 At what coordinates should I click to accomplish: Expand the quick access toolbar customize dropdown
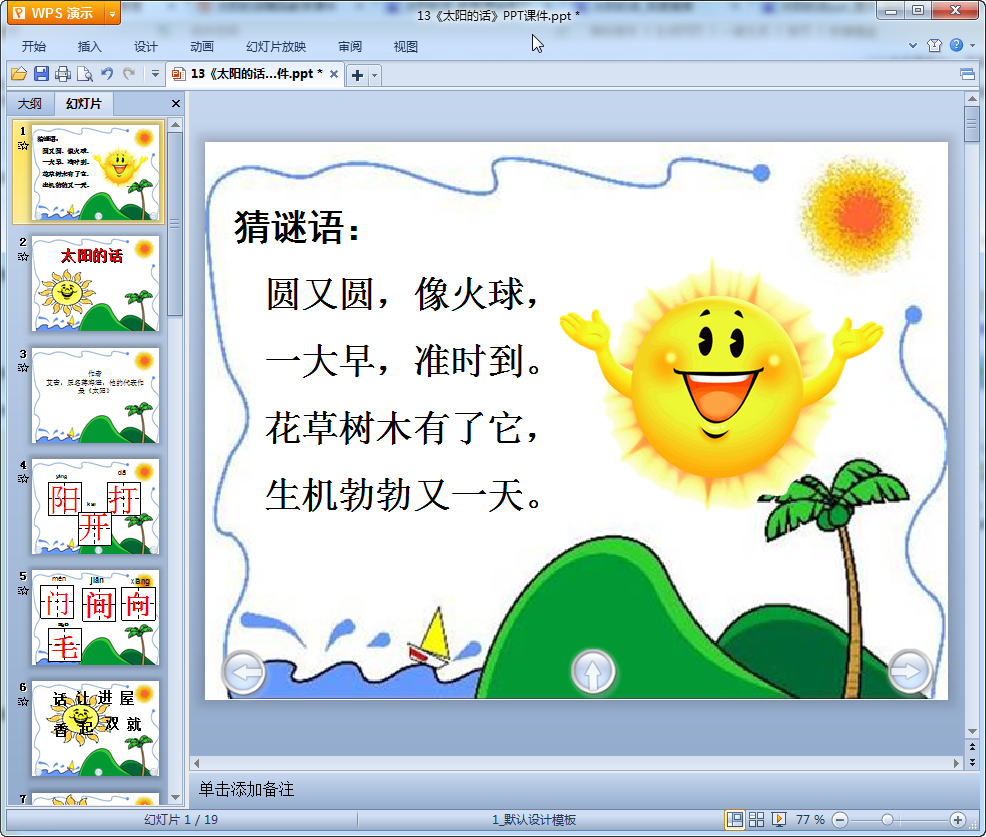[x=155, y=74]
